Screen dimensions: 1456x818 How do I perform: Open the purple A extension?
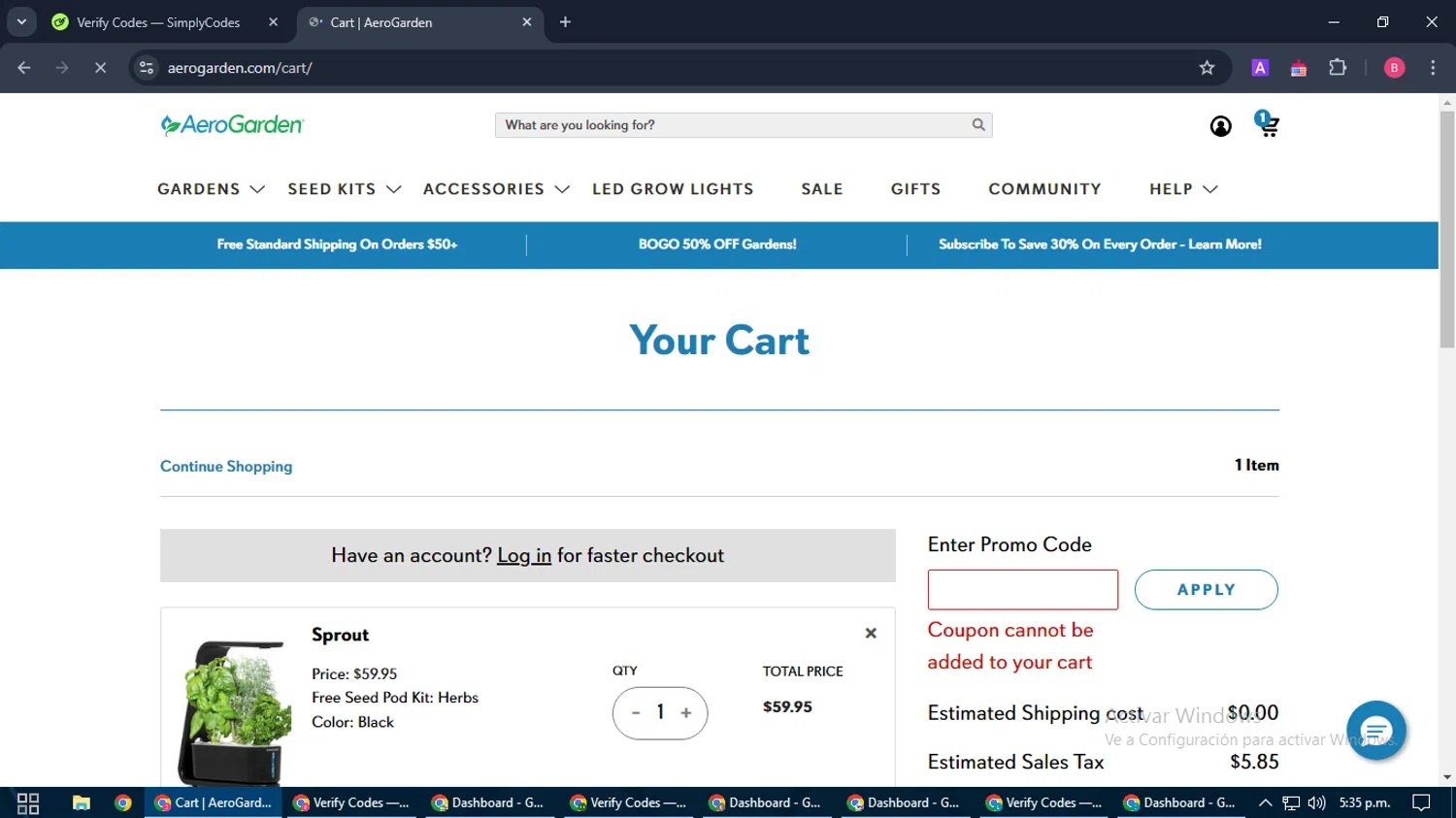click(1260, 68)
